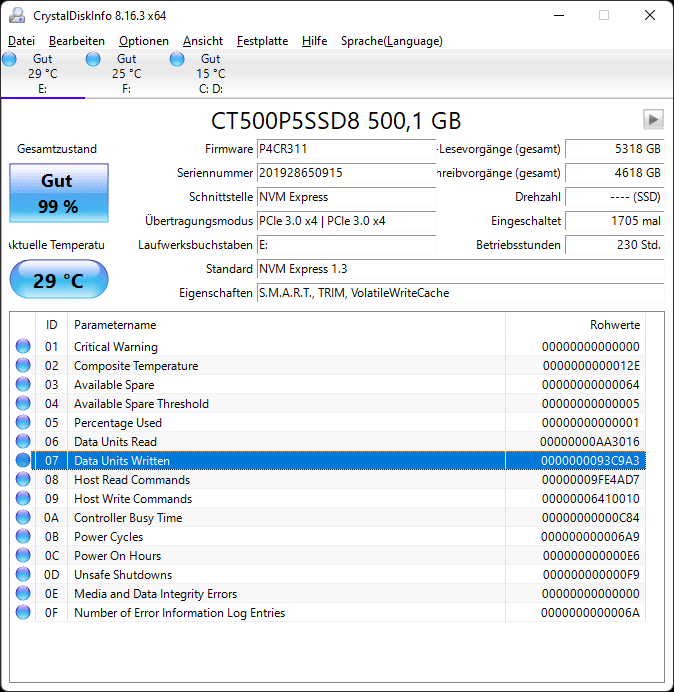Viewport: 674px width, 692px height.
Task: Click the Betriebsstunden value 230 Std.
Action: [x=614, y=245]
